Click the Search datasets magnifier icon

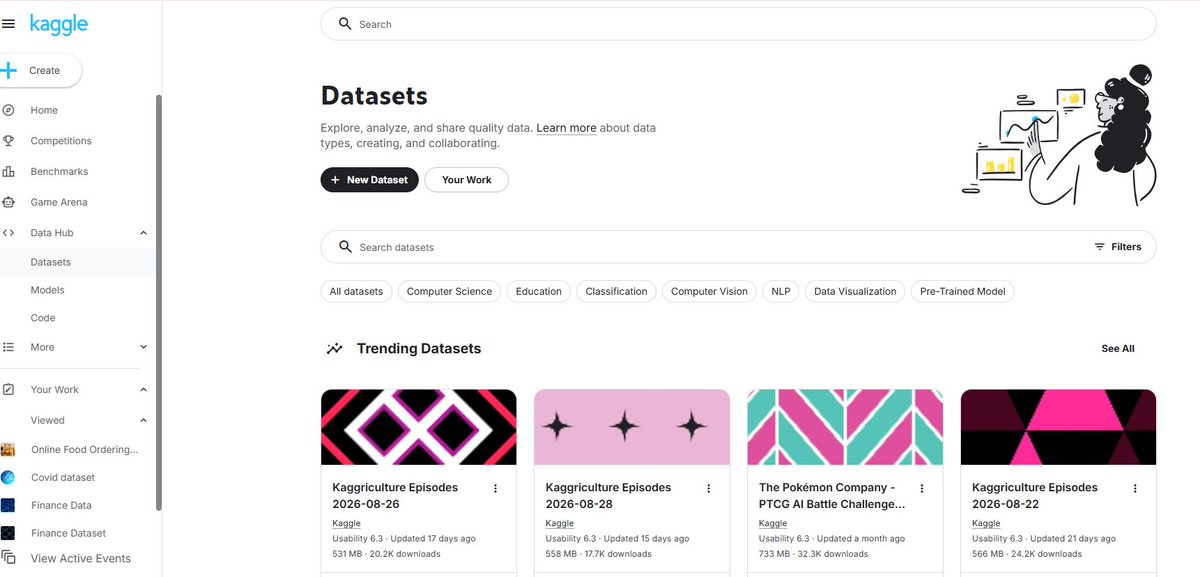[345, 247]
